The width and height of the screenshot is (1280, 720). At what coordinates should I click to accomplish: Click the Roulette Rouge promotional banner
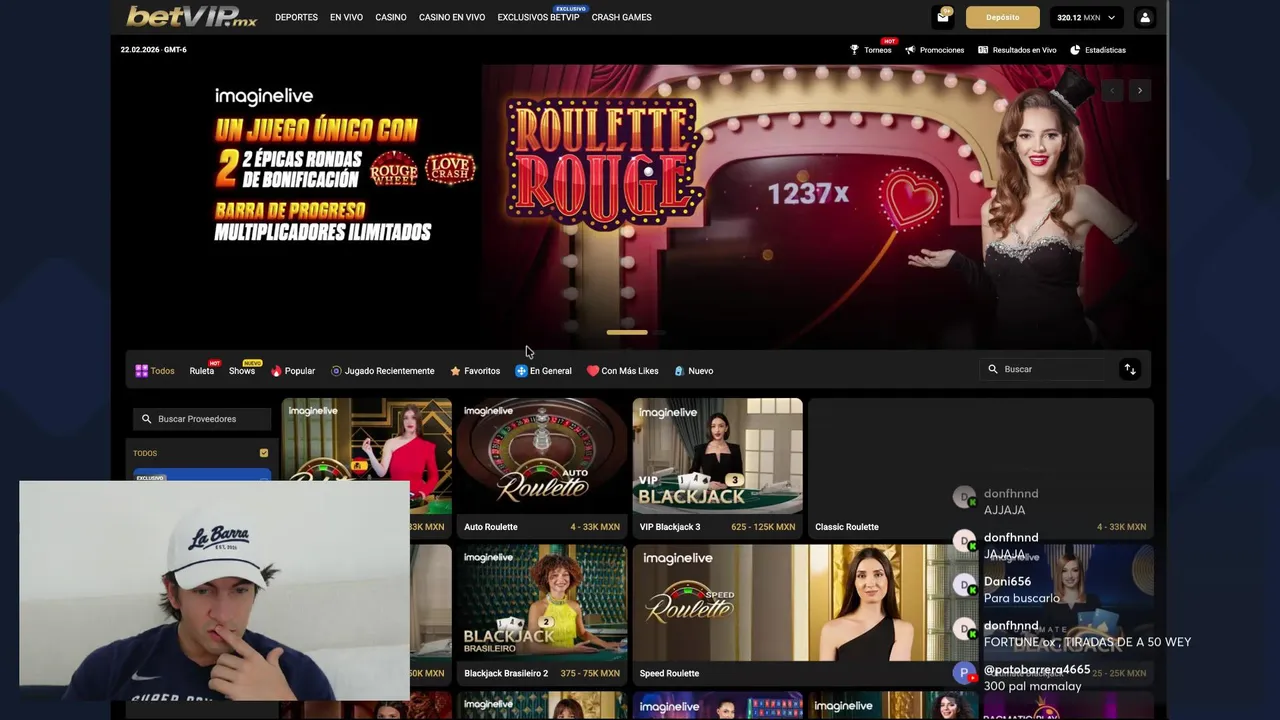[639, 207]
